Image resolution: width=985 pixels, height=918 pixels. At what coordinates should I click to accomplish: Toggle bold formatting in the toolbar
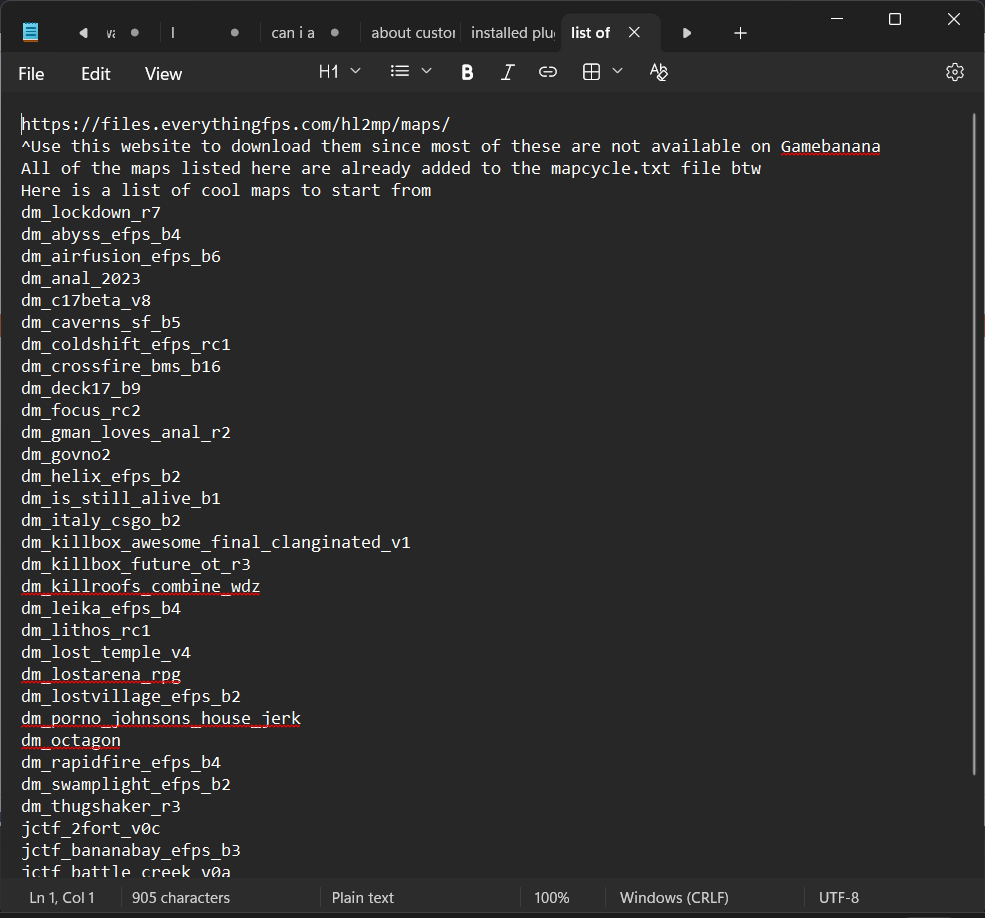pos(467,72)
